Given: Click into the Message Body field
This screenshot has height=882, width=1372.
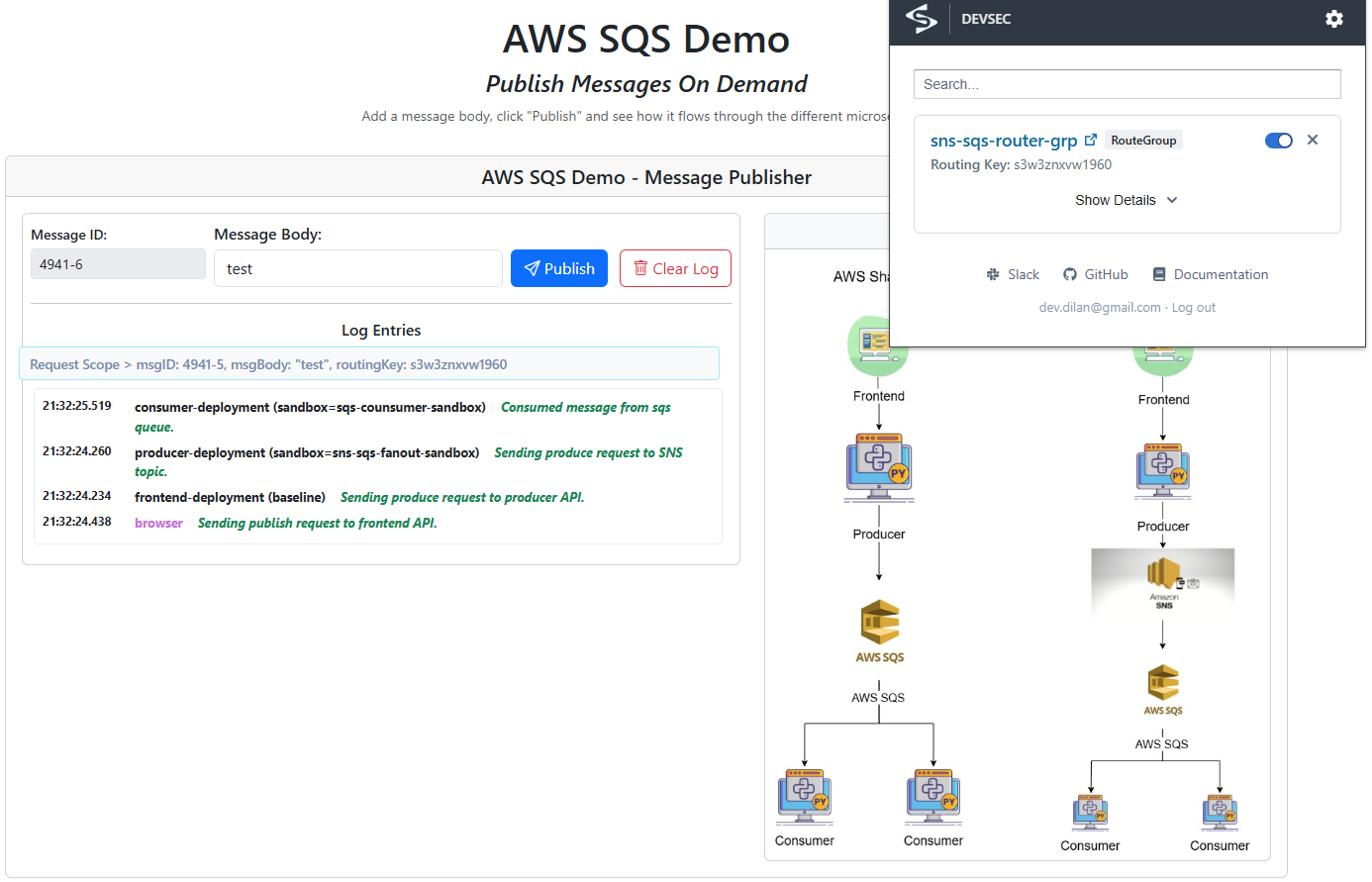Looking at the screenshot, I should pyautogui.click(x=358, y=268).
